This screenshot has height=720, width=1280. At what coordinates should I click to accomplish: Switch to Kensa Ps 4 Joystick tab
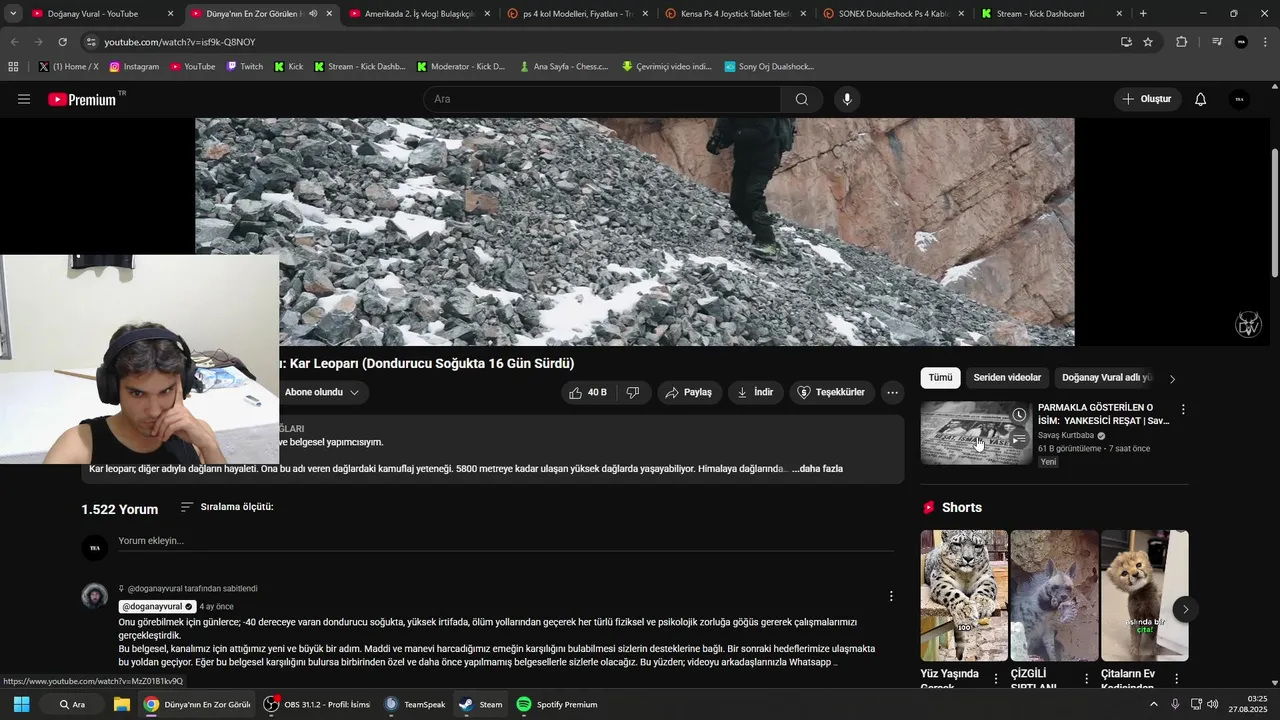point(735,14)
